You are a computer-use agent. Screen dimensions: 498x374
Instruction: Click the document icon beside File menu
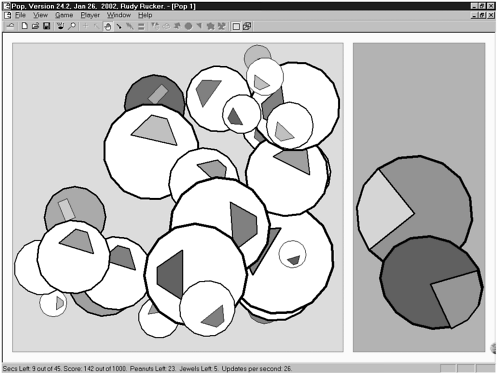pos(8,15)
